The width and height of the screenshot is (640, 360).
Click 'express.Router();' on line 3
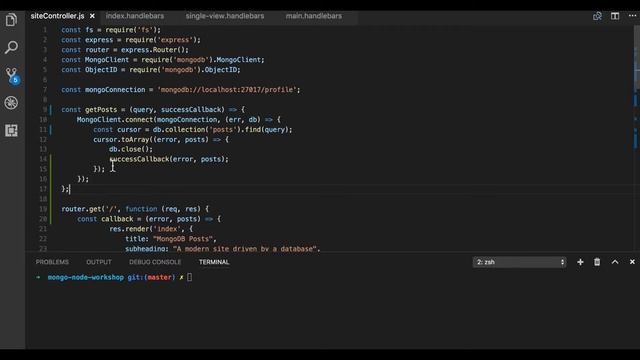coord(155,50)
